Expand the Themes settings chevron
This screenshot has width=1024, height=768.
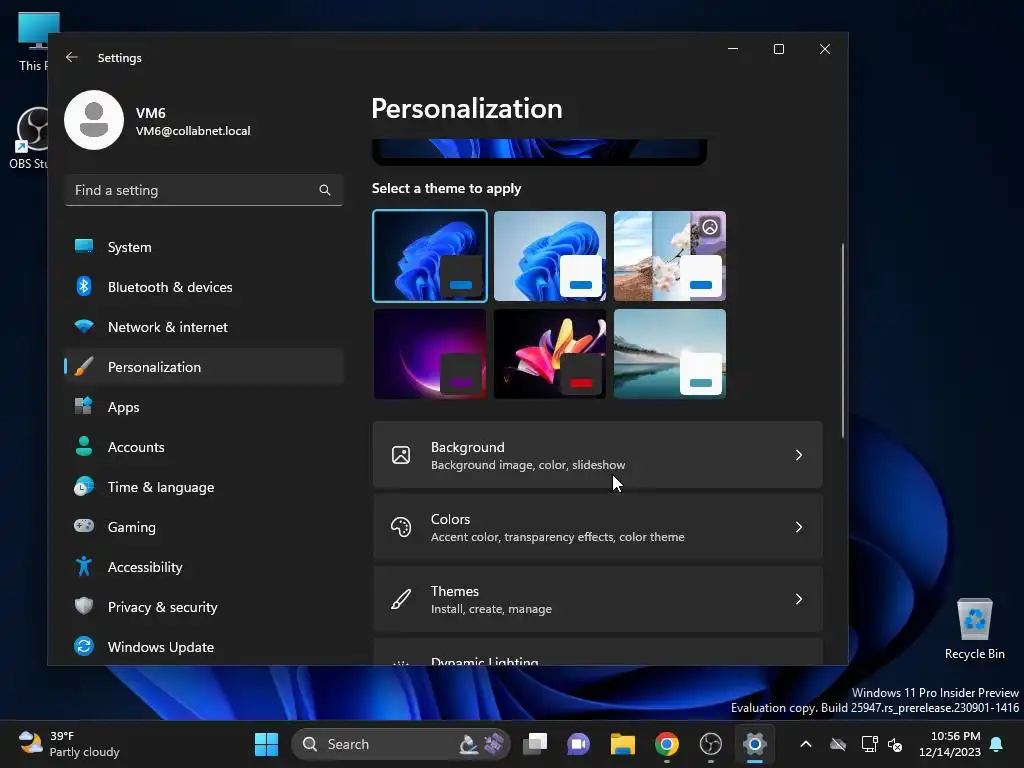pos(799,599)
